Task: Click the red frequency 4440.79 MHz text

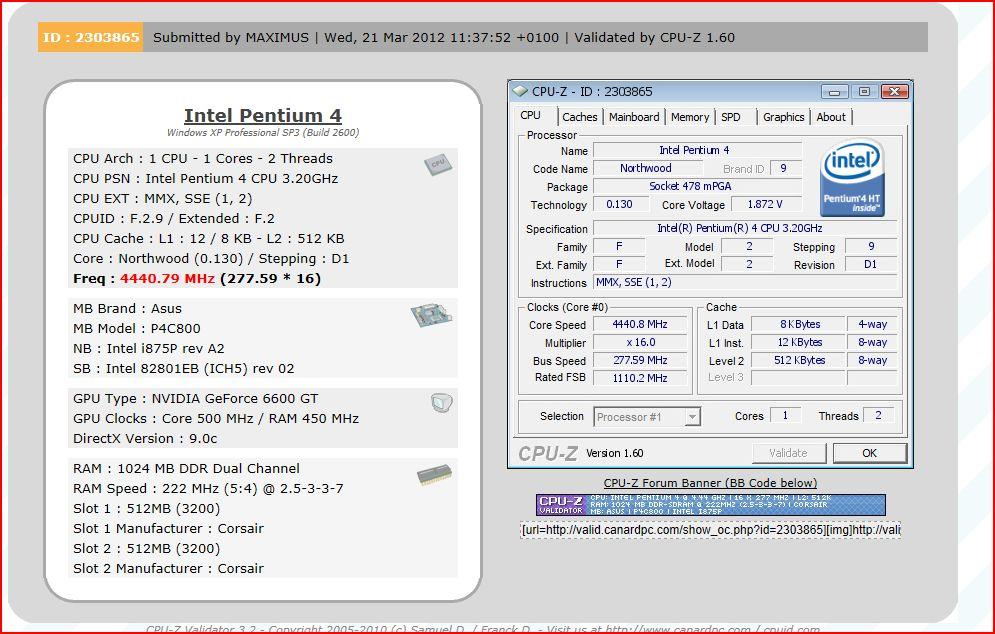Action: point(168,279)
